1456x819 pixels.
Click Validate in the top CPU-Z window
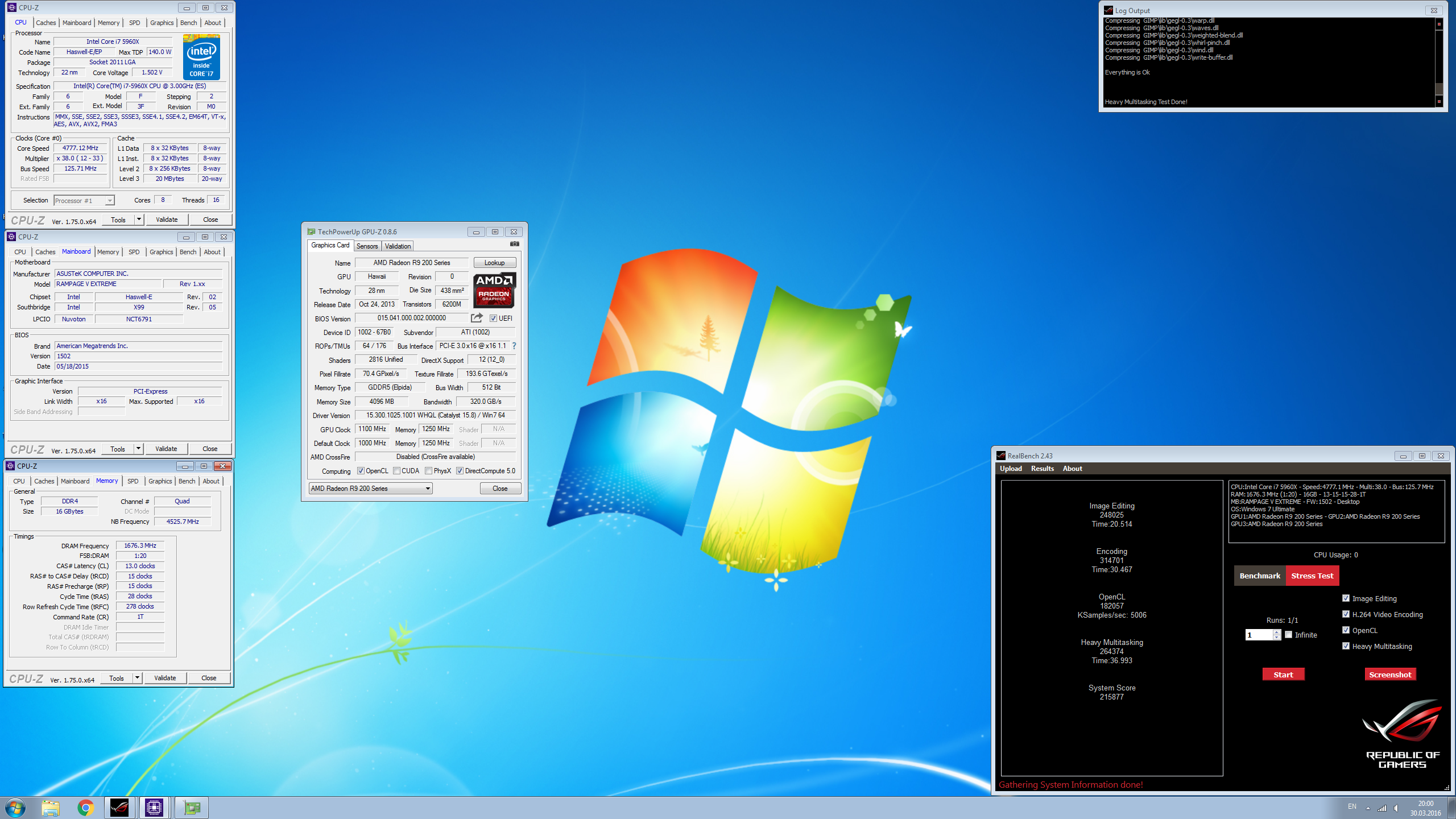click(x=167, y=220)
